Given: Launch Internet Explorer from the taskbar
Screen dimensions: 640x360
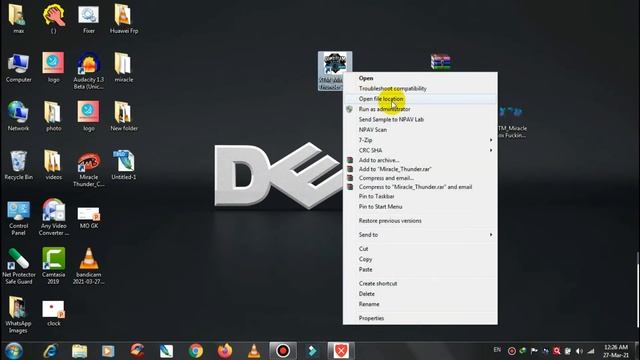Looking at the screenshot, I should pyautogui.click(x=51, y=351).
